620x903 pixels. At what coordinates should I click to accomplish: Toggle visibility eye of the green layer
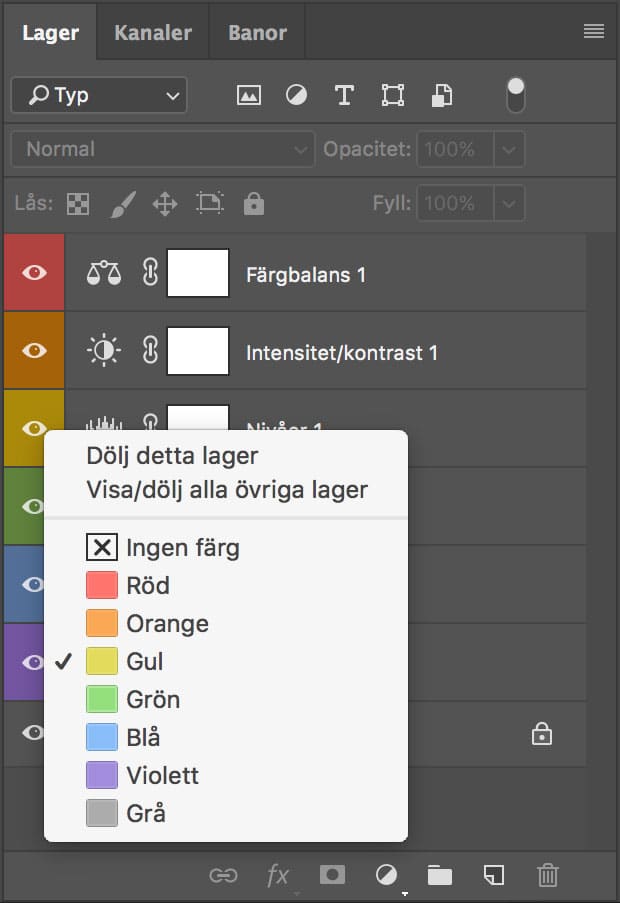tap(33, 506)
